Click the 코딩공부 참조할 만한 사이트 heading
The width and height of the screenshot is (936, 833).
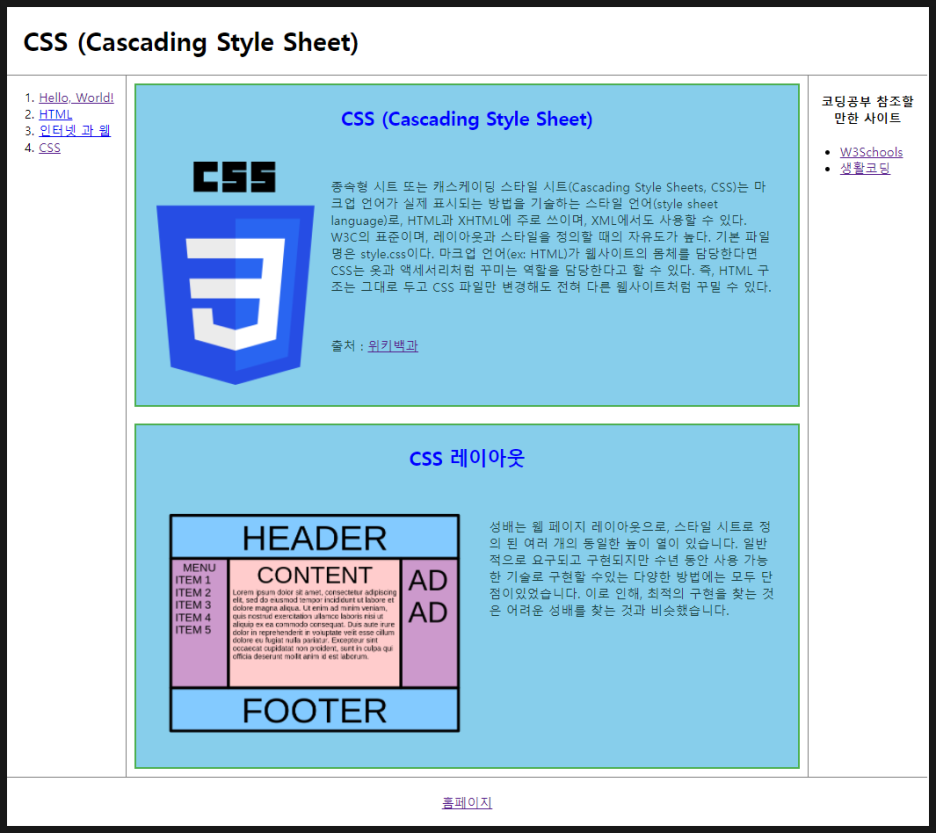pyautogui.click(x=867, y=109)
